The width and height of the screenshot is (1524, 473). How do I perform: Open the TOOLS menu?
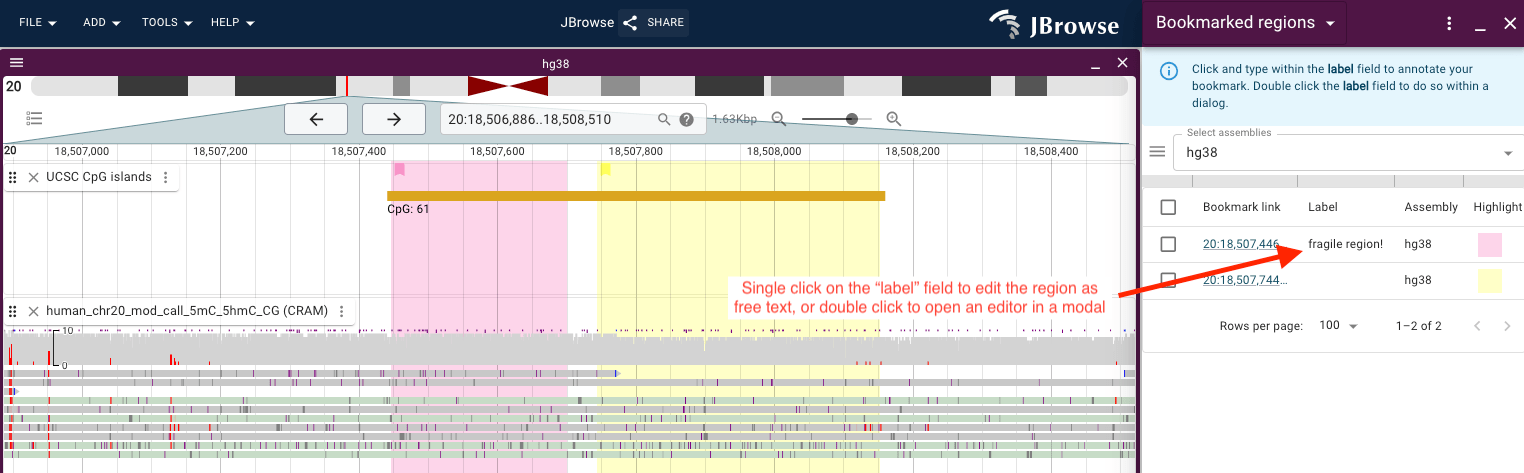coord(166,22)
